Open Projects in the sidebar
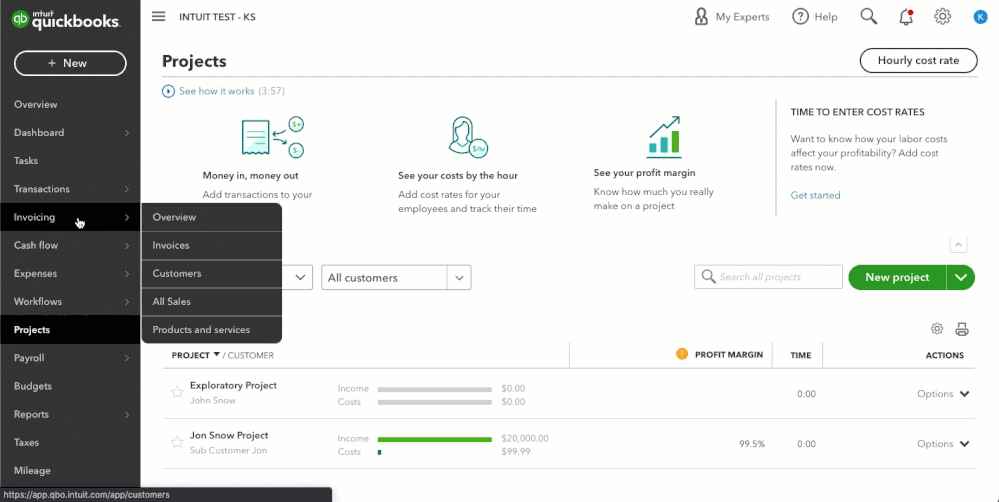Image resolution: width=999 pixels, height=502 pixels. point(70,329)
